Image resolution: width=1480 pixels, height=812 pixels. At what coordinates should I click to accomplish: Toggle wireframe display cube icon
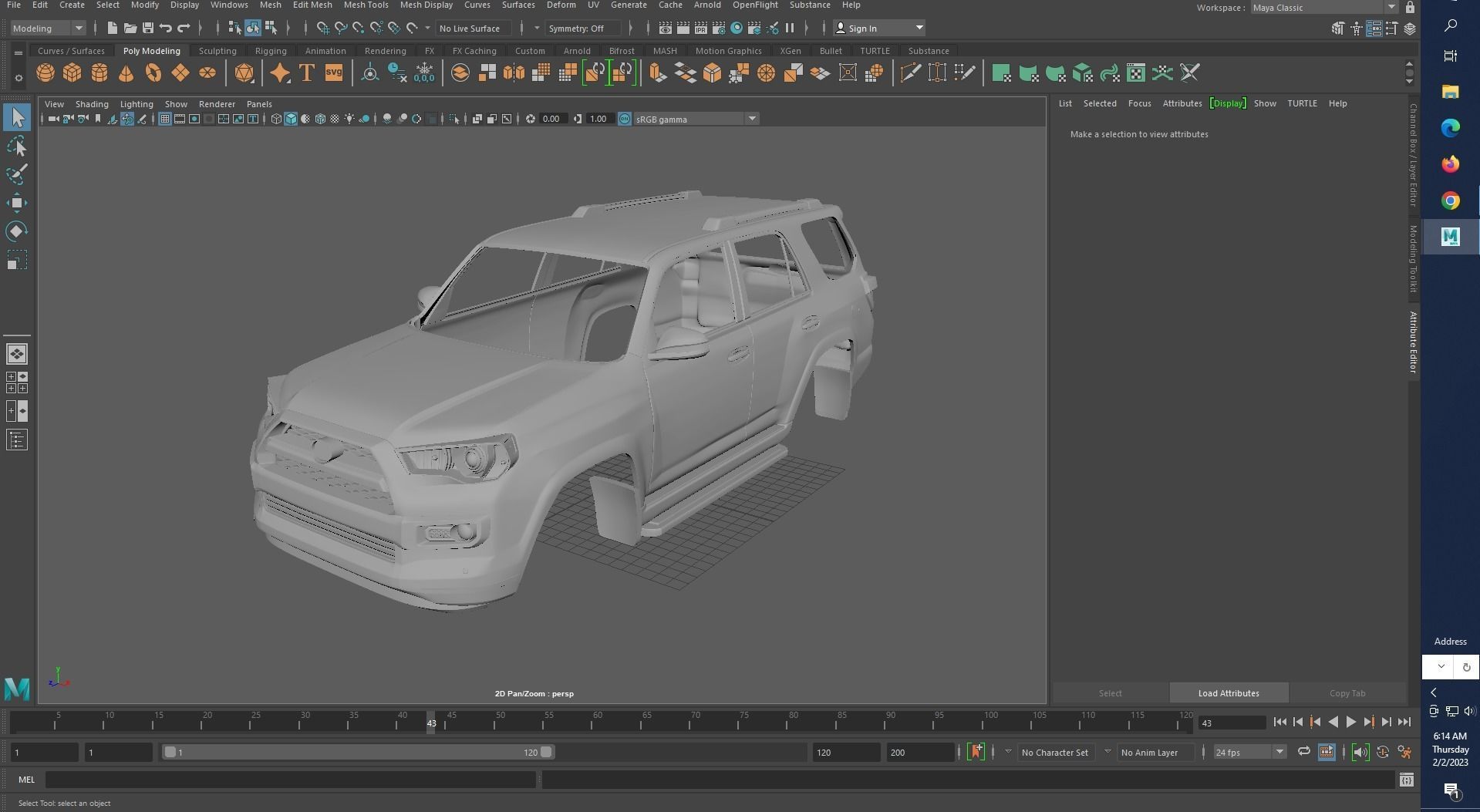pyautogui.click(x=276, y=119)
